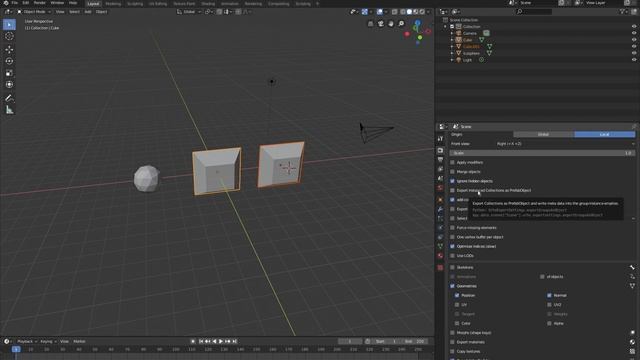
Task: Open the Material properties tab icon
Action: tap(440, 256)
